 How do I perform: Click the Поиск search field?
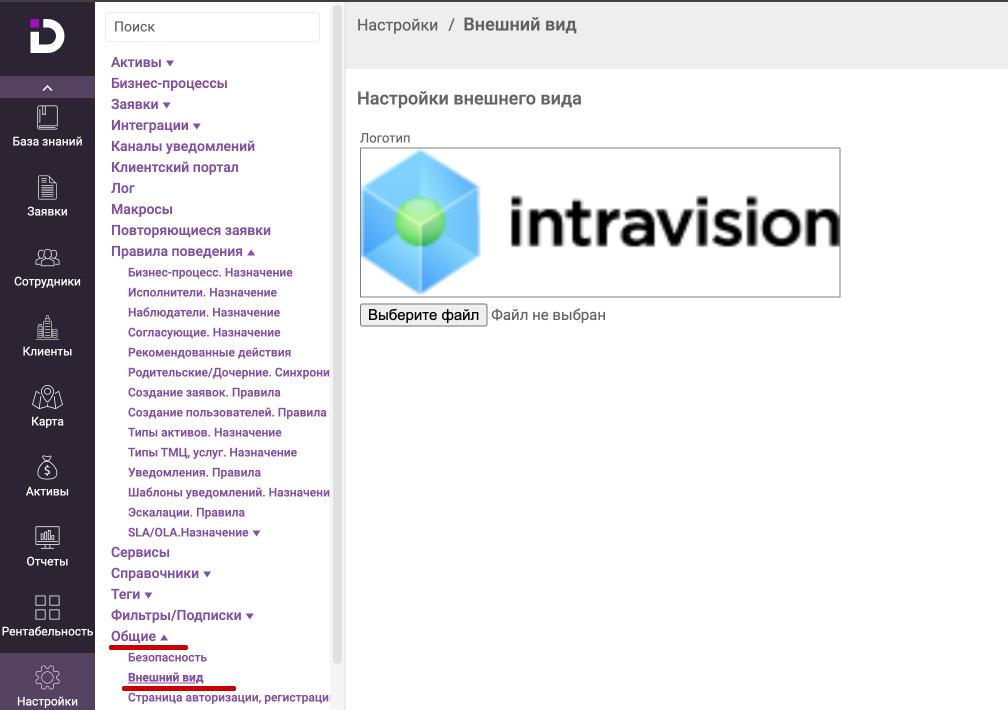point(212,27)
